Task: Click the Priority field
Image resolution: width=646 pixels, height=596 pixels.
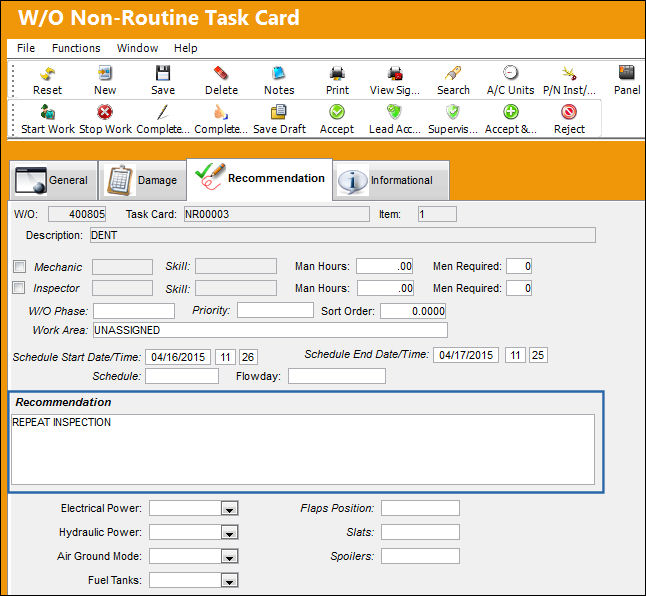Action: [275, 310]
